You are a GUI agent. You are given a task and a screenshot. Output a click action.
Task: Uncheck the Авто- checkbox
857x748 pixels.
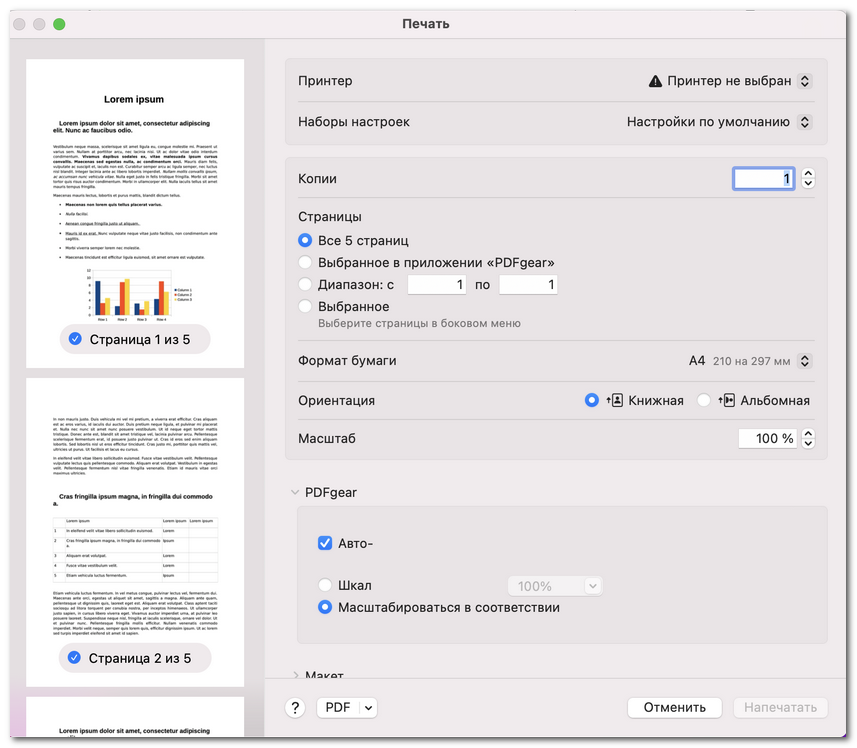coord(325,543)
